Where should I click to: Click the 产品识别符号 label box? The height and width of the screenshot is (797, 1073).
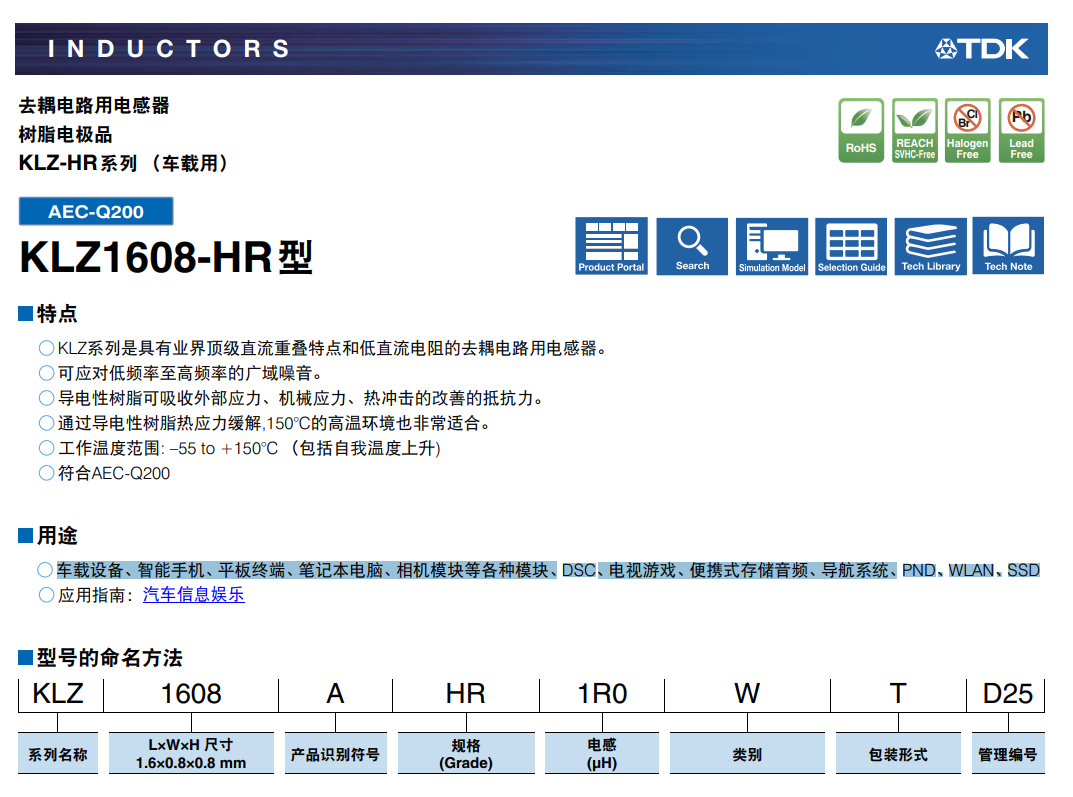tap(335, 754)
